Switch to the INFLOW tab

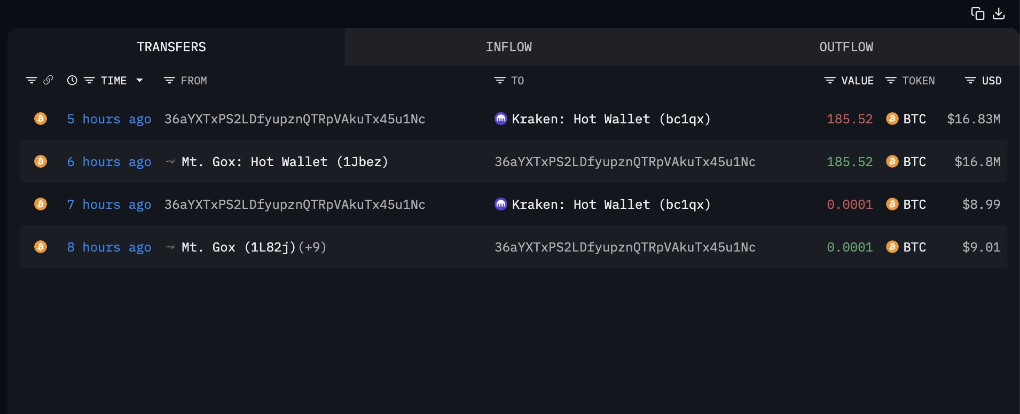pos(508,47)
